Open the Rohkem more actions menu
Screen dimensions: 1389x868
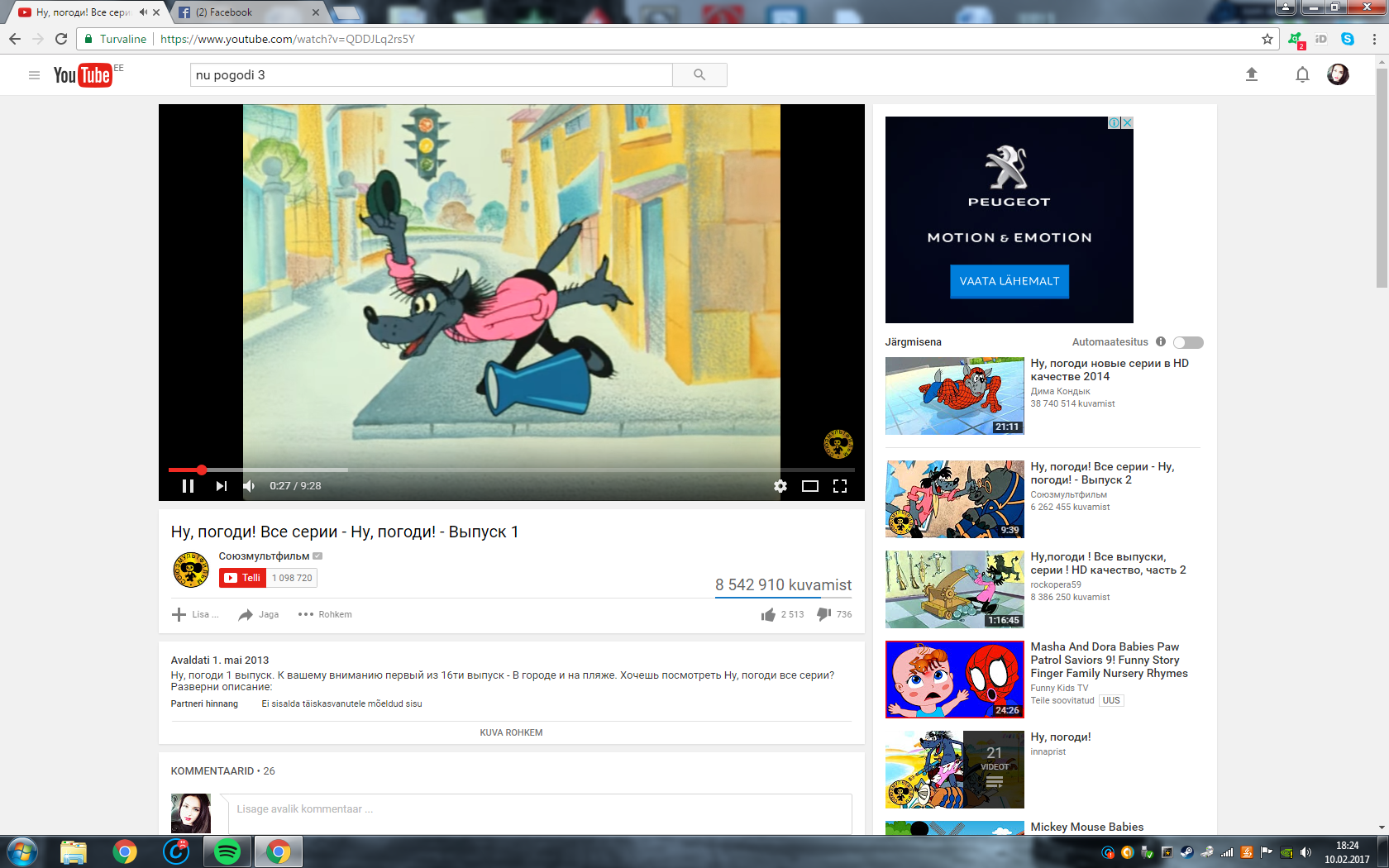[x=325, y=614]
